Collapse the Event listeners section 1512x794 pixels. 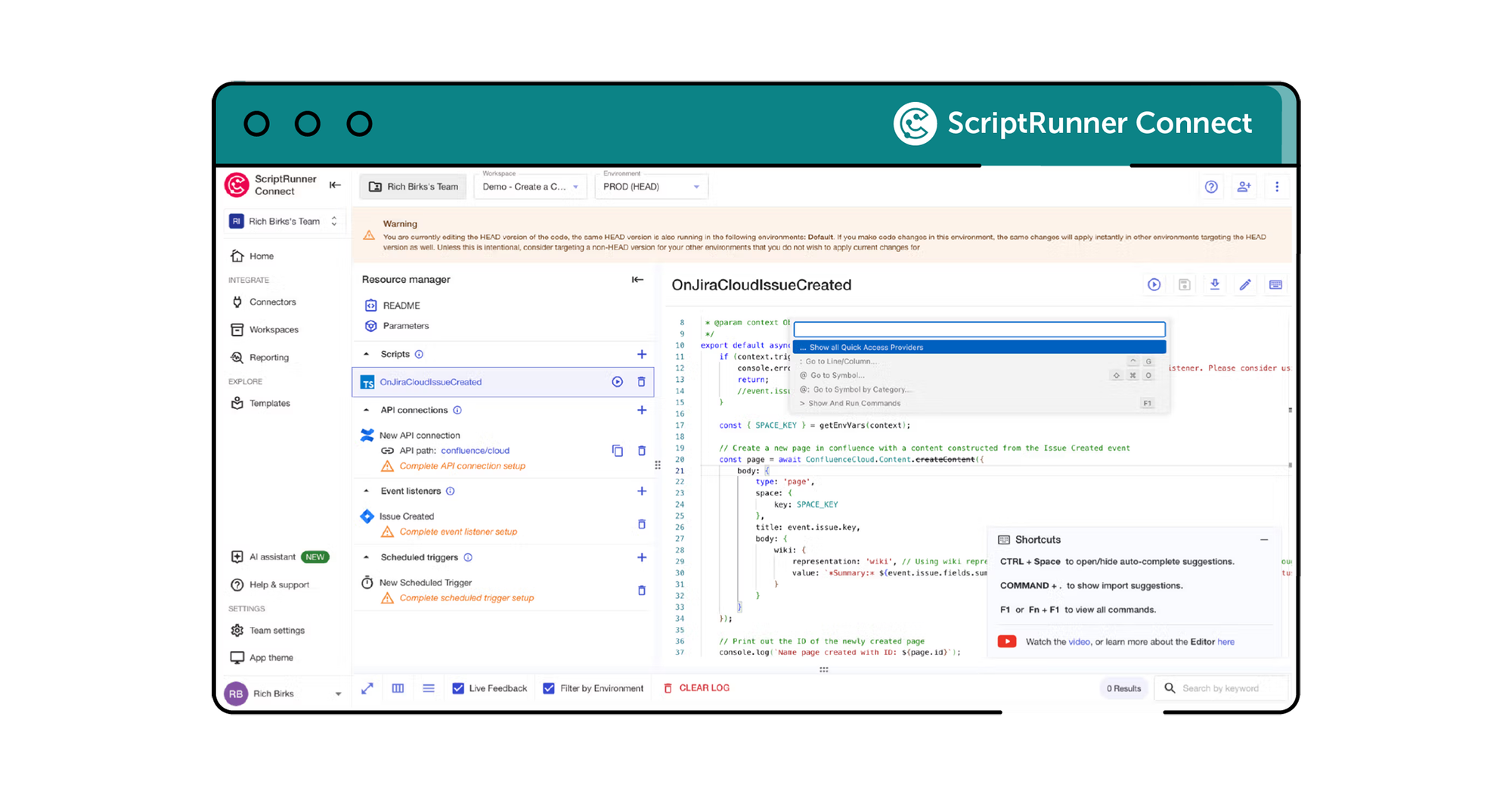(367, 491)
